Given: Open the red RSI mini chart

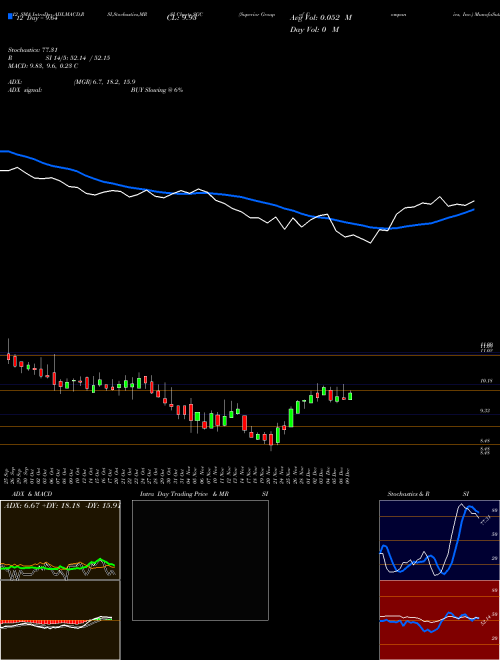Looking at the screenshot, I should point(439,620).
